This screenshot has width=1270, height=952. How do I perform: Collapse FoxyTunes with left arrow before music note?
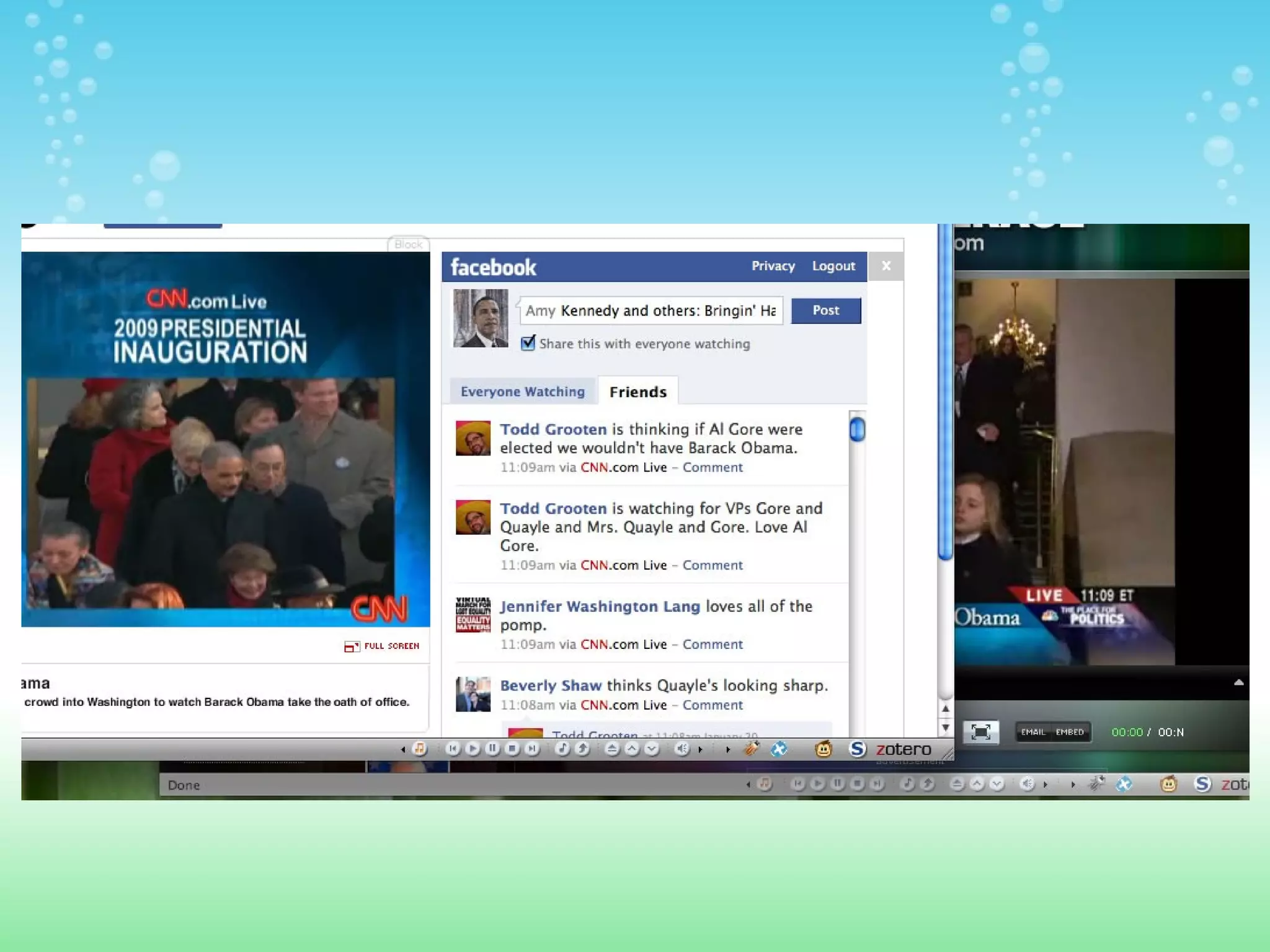(x=403, y=749)
